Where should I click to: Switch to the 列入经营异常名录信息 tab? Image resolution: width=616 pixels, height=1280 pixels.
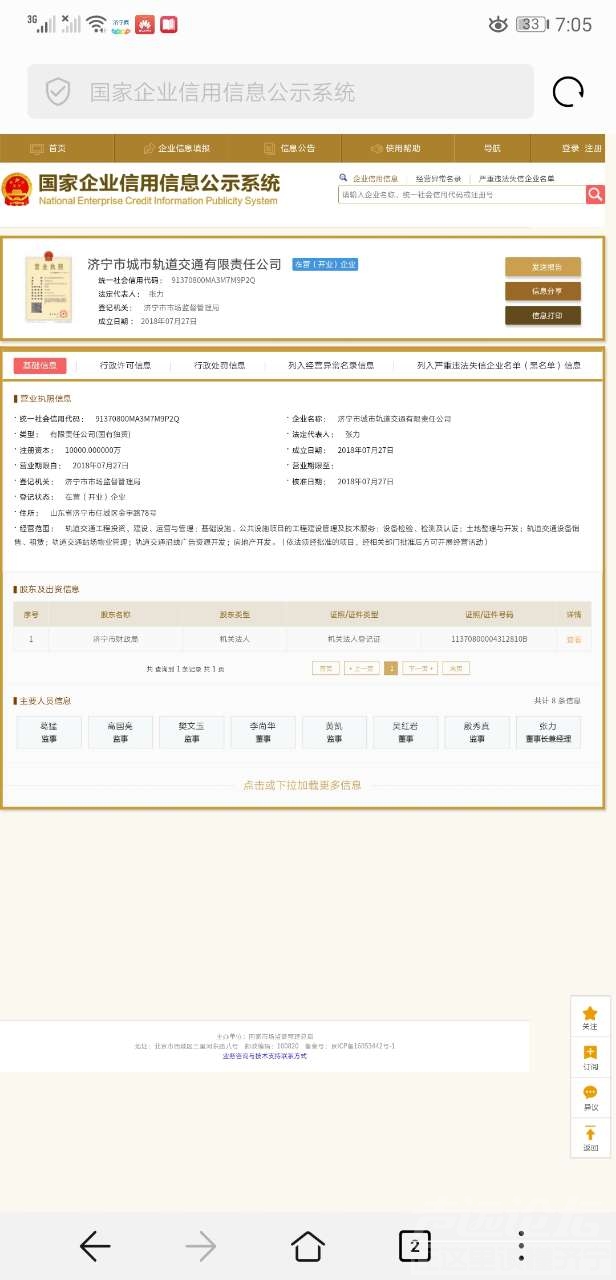coord(331,365)
